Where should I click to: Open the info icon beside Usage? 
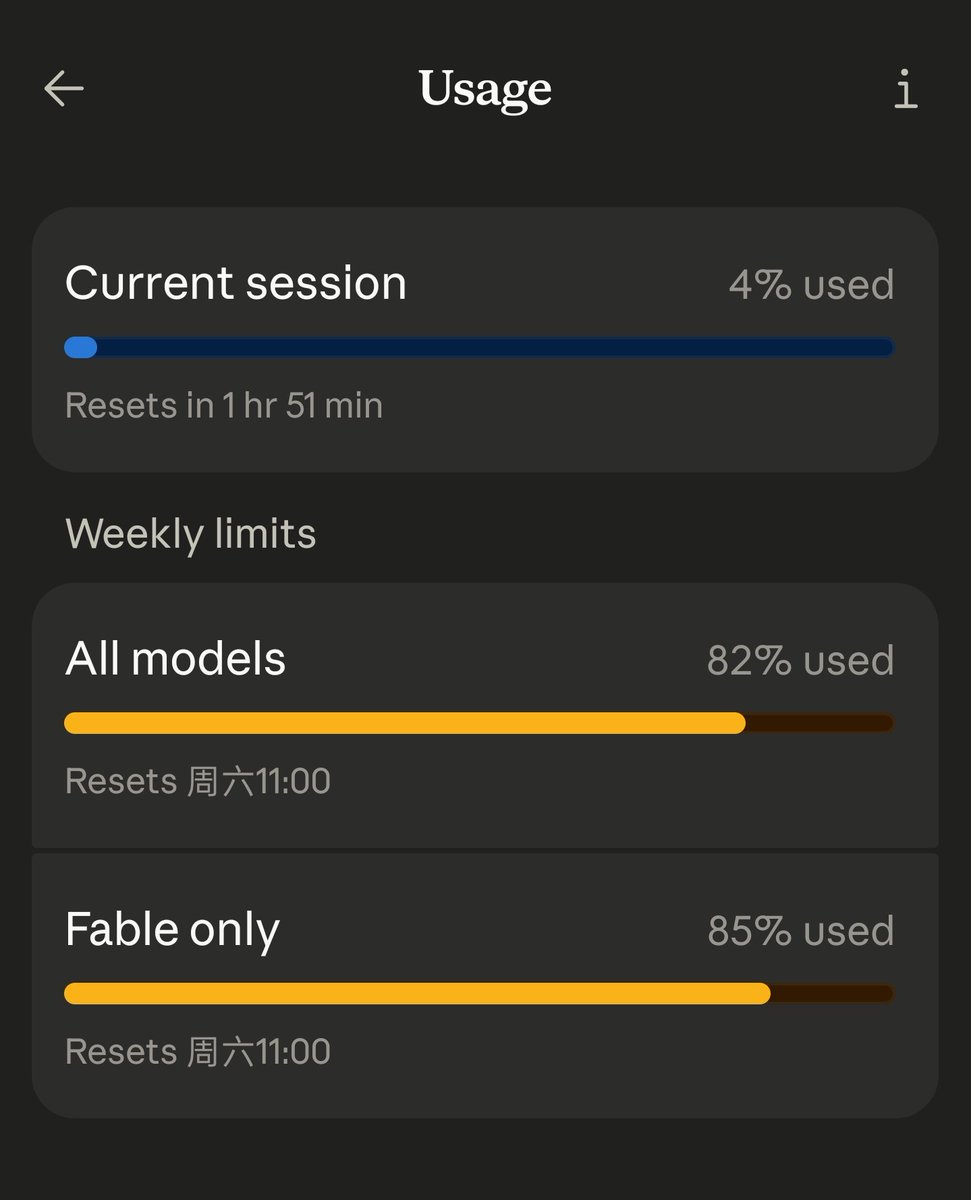click(x=905, y=89)
